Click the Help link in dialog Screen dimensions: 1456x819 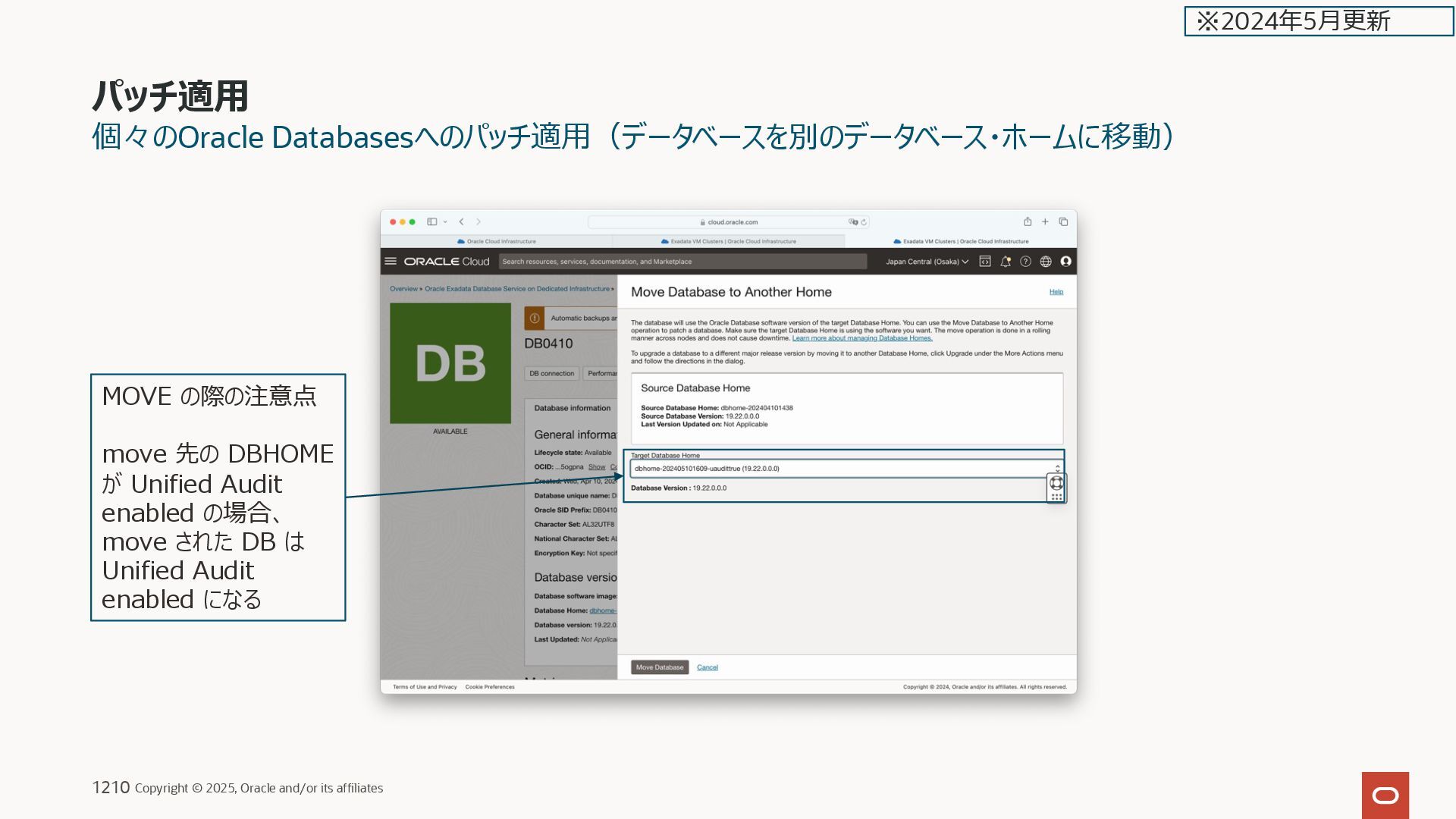click(x=1056, y=292)
